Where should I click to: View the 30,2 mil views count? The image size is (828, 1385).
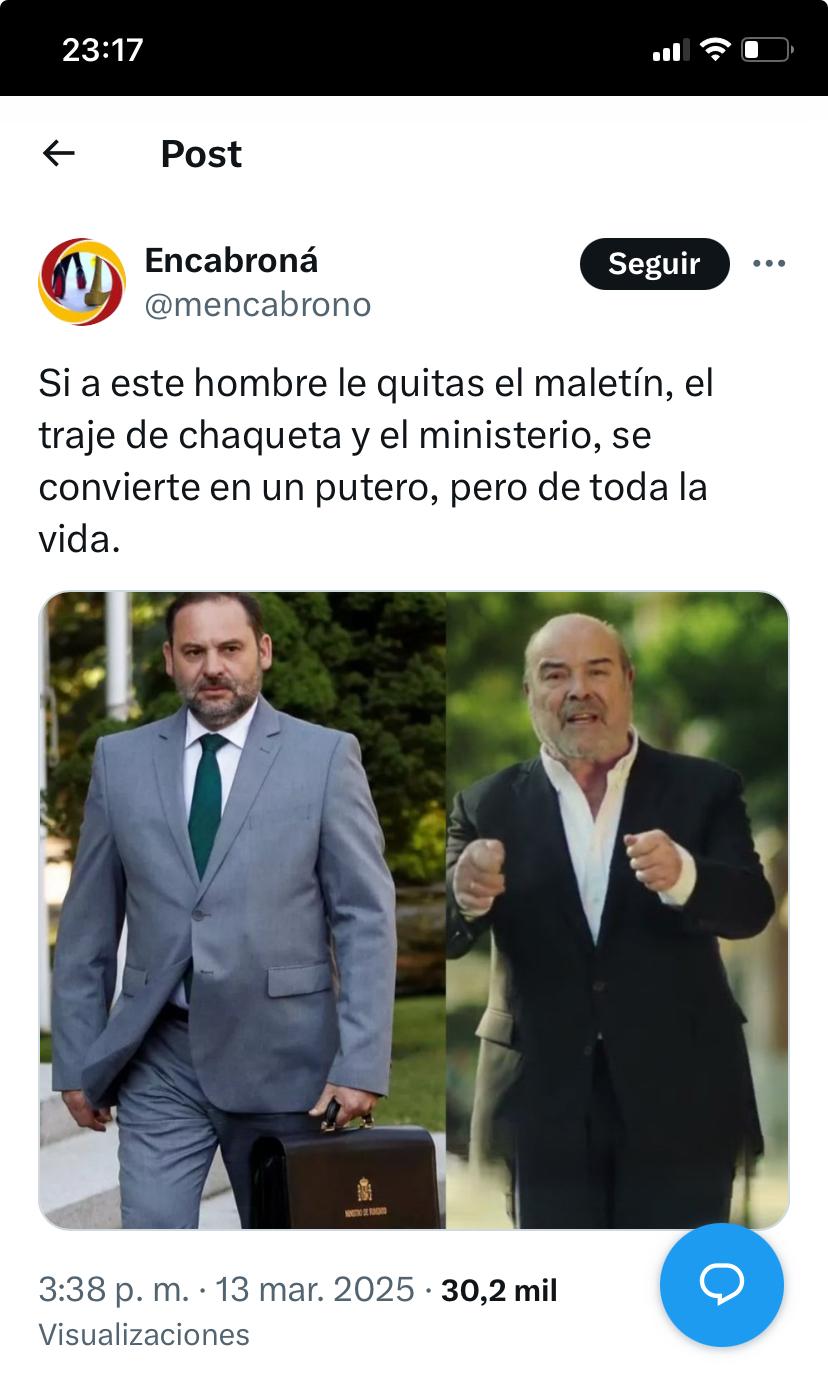(x=499, y=1290)
